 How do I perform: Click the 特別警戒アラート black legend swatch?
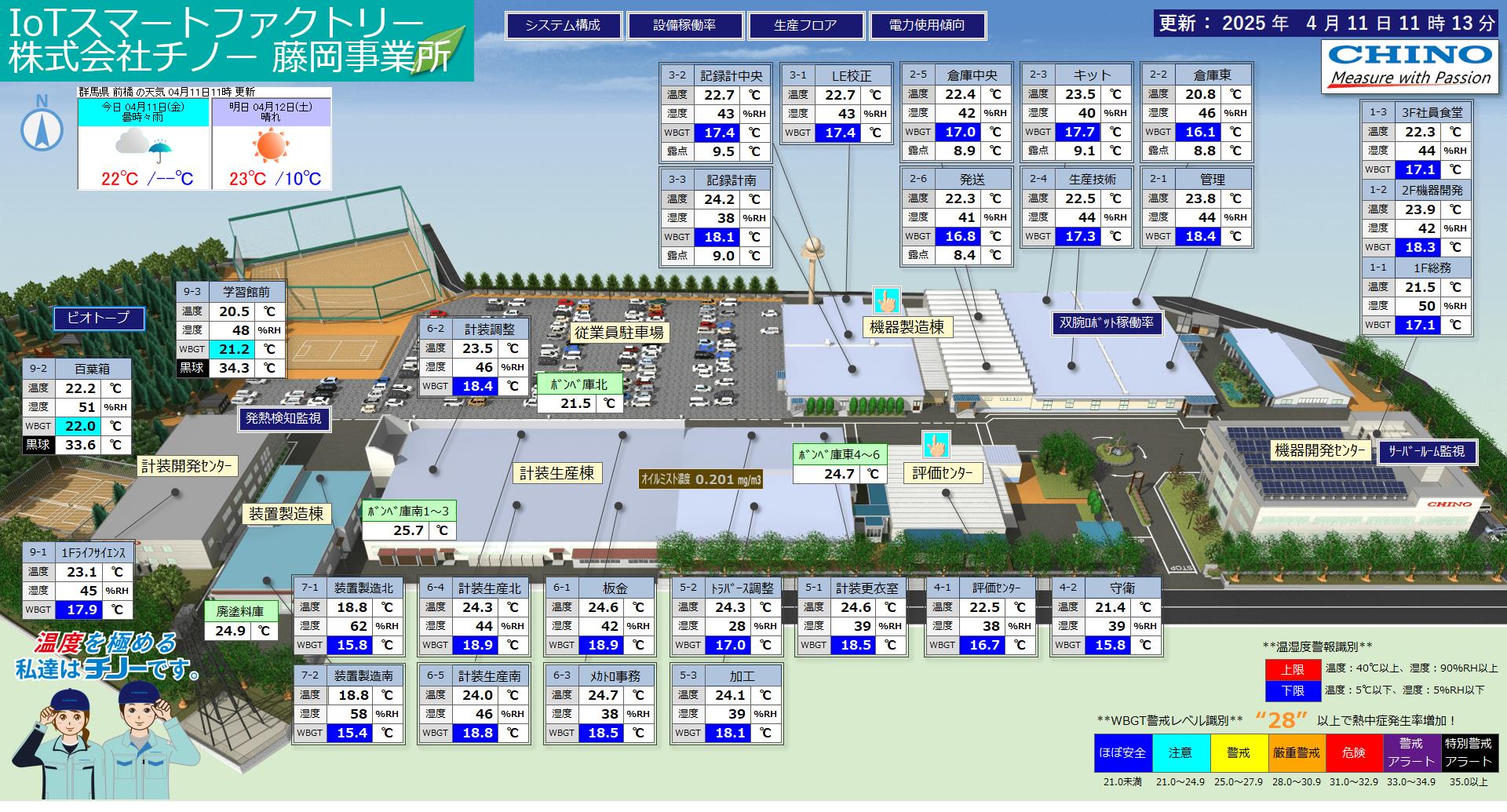coord(1469,753)
